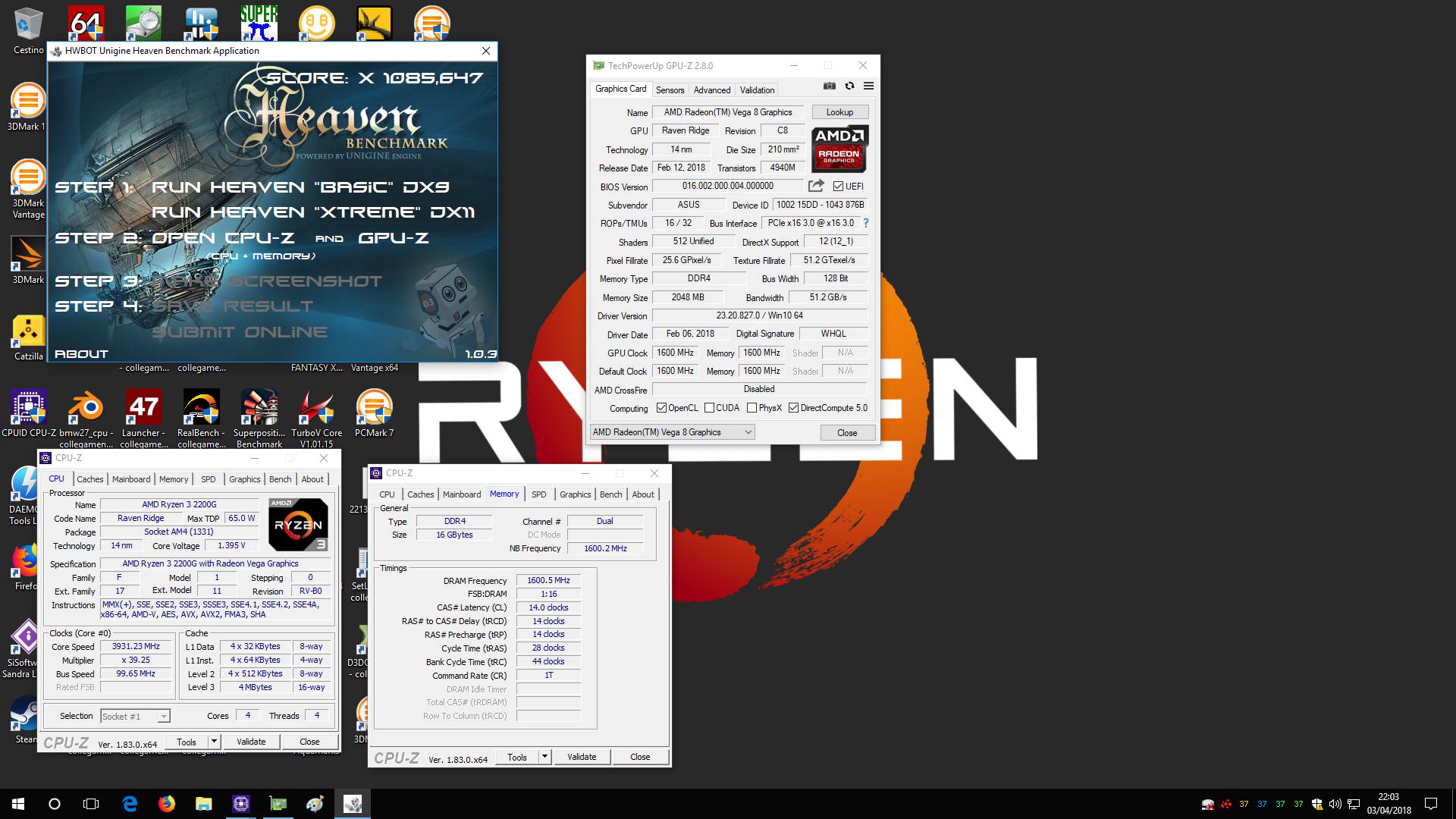Launch Microsoft Edge from taskbar

[130, 804]
